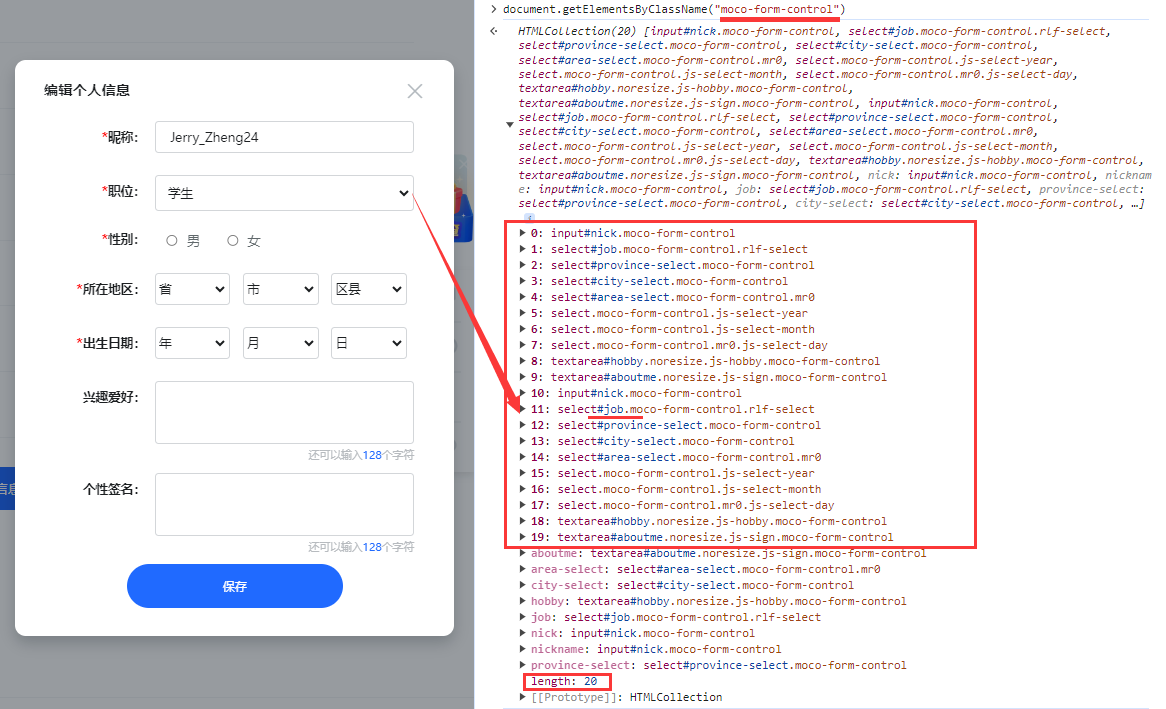Expand the nickname named property

[x=522, y=649]
